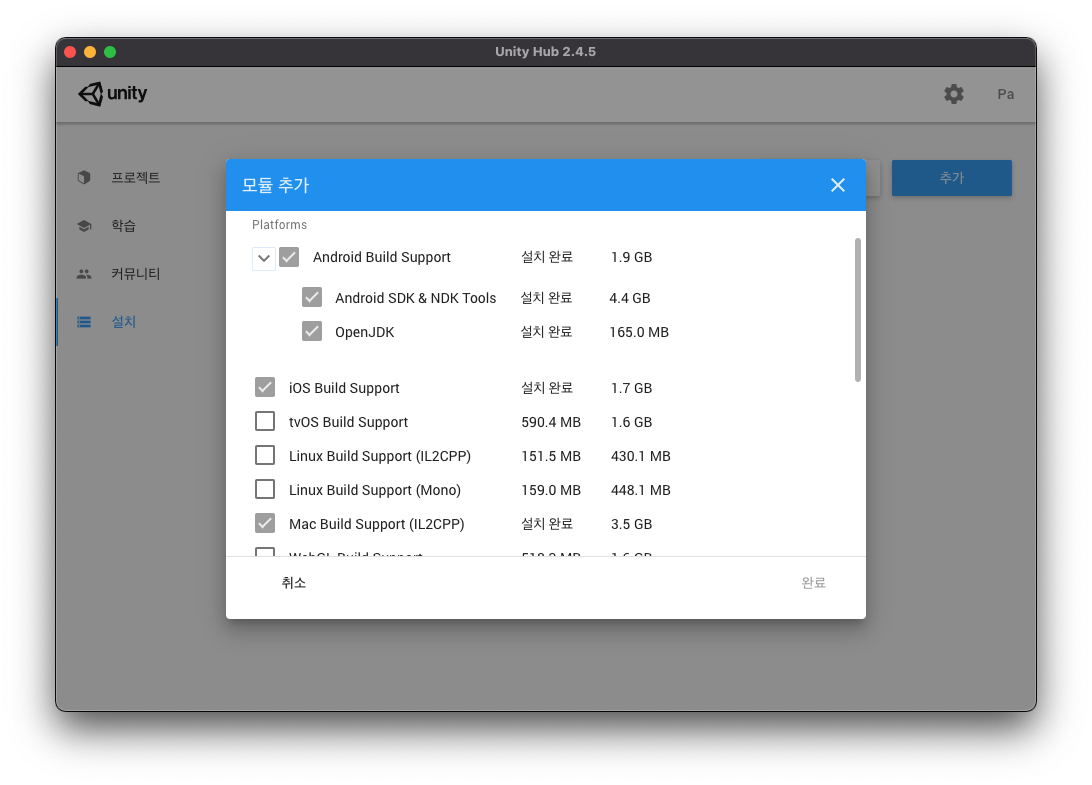Click the 완료 button
This screenshot has height=785, width=1092.
(813, 583)
